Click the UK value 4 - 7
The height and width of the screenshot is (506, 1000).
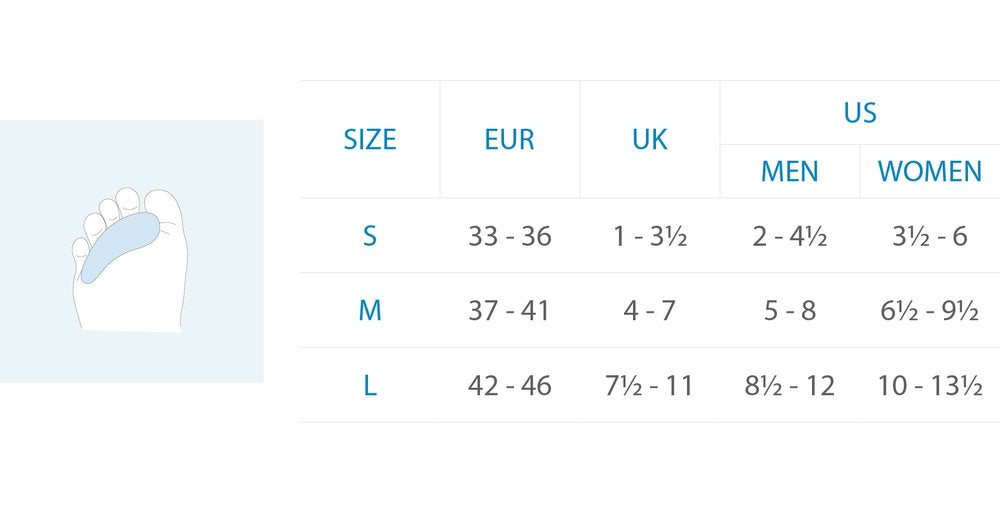(x=649, y=311)
